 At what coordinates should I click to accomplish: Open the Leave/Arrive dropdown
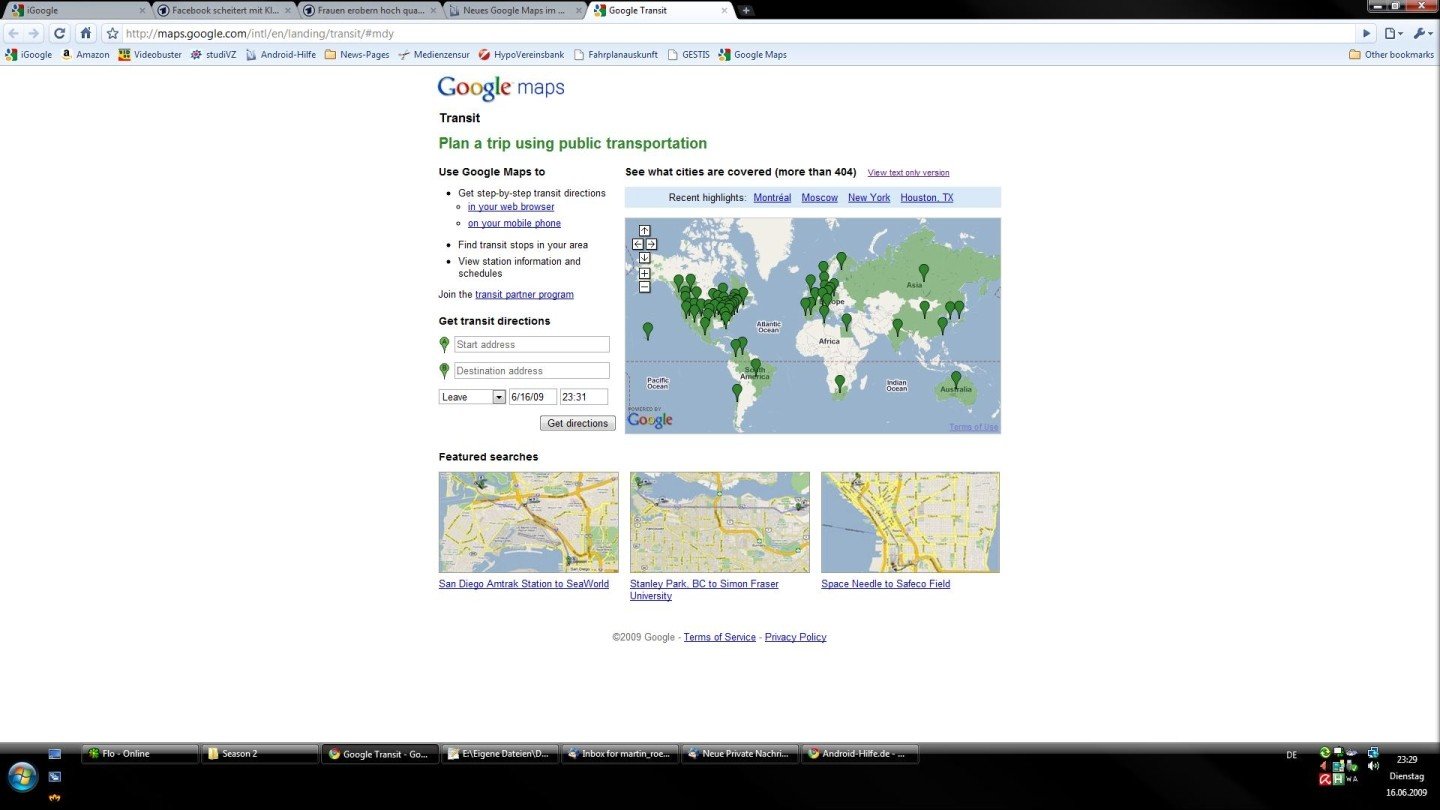click(473, 397)
